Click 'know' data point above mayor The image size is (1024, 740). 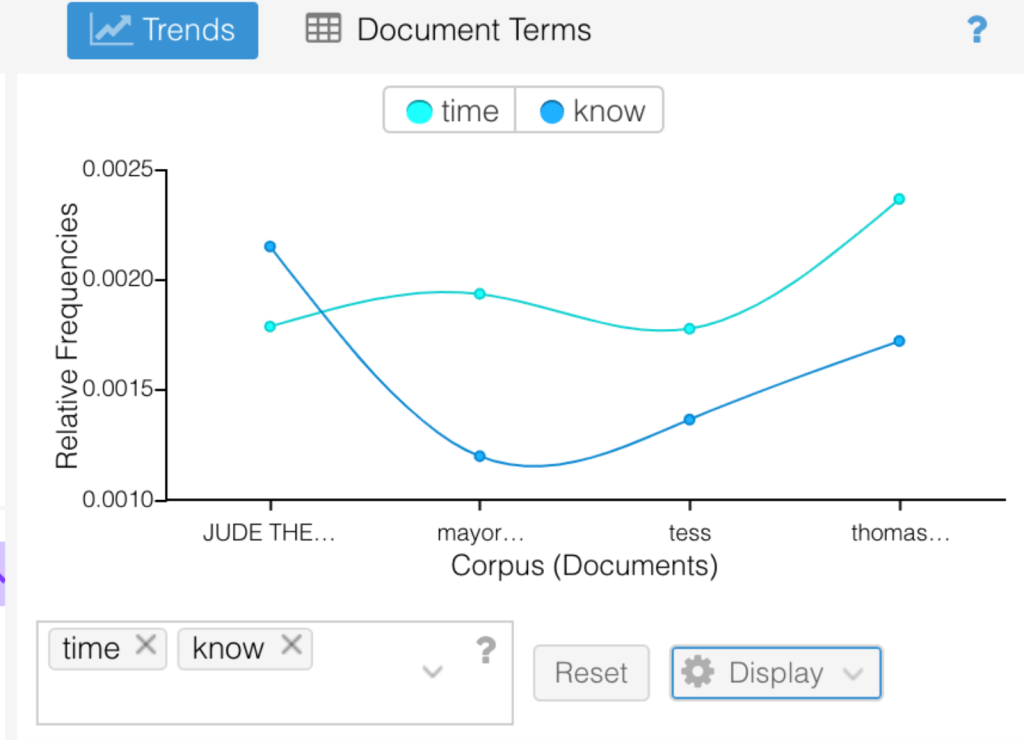click(480, 456)
